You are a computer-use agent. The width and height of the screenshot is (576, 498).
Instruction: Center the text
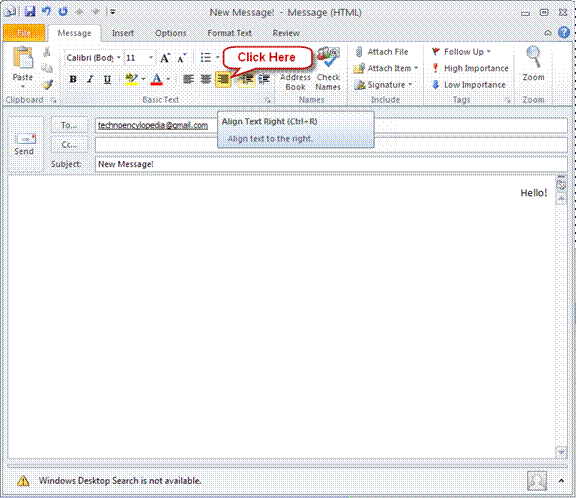206,79
